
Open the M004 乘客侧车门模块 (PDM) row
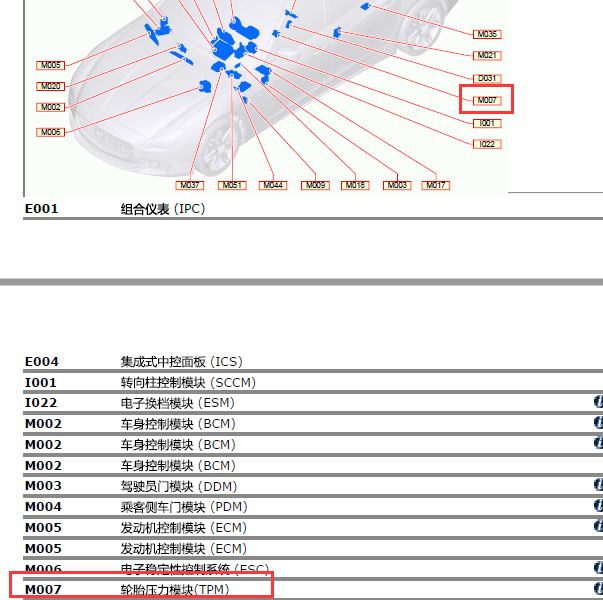pos(313,507)
